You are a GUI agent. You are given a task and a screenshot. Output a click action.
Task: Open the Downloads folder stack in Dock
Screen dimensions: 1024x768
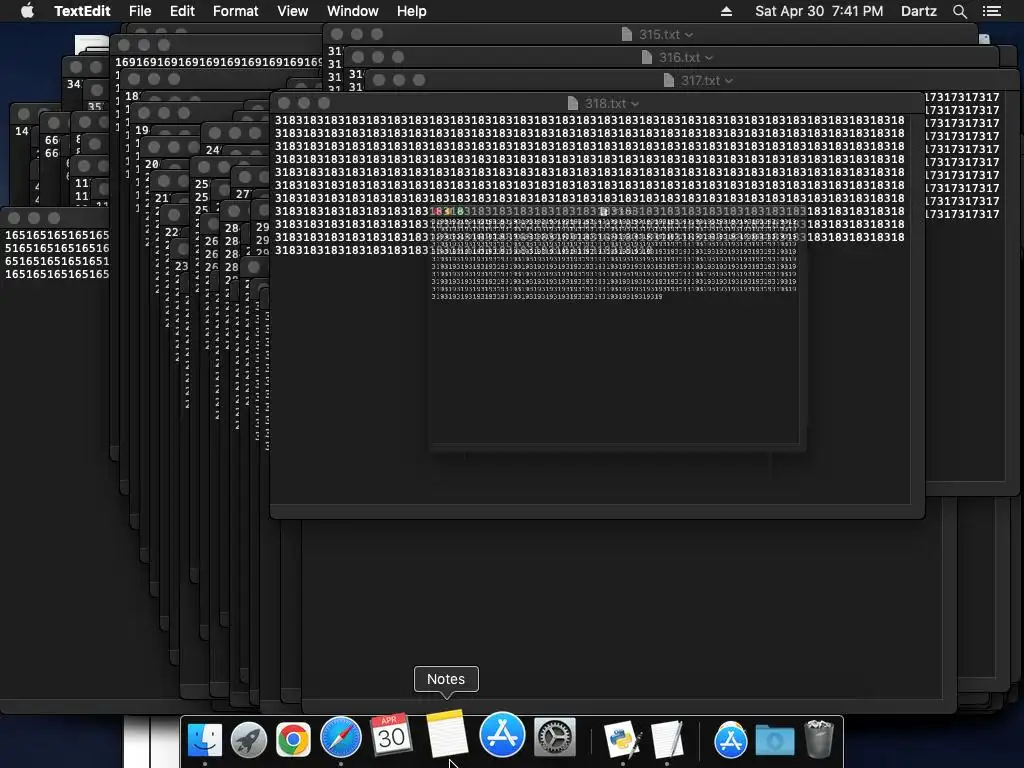775,741
